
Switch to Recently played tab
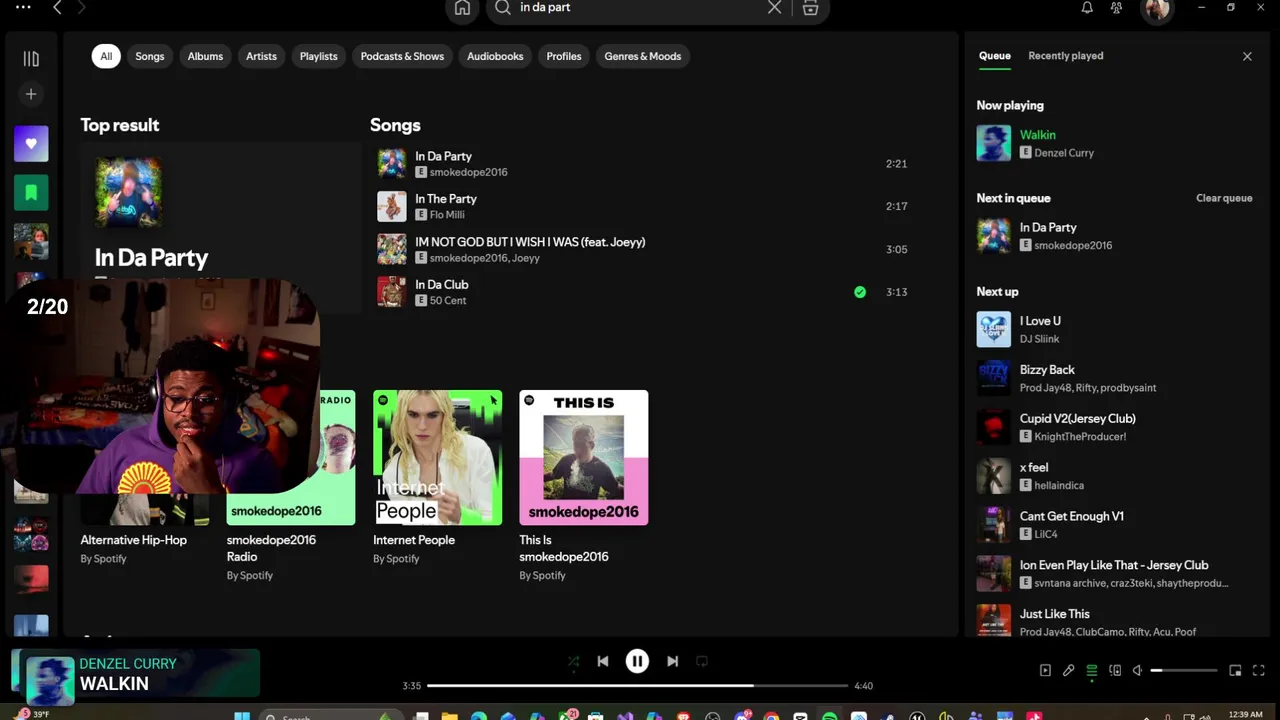point(1066,56)
